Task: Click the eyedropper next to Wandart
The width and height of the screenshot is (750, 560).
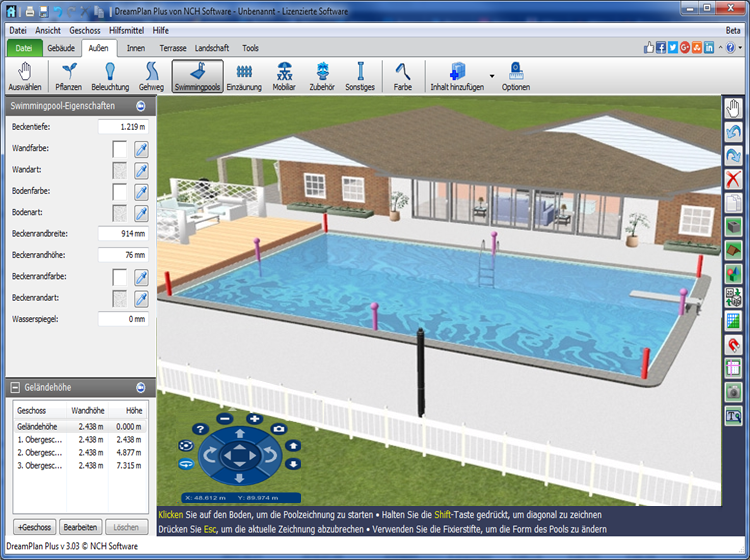Action: click(x=141, y=170)
